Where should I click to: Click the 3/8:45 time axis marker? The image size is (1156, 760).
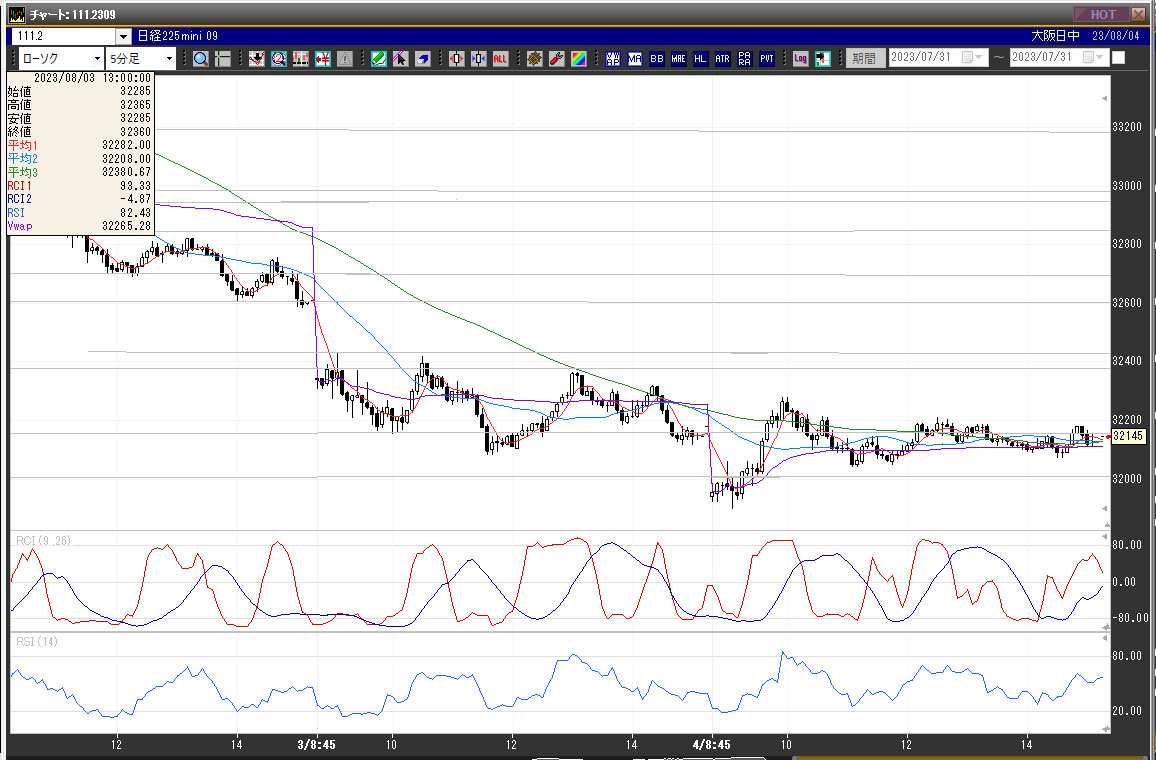[317, 745]
